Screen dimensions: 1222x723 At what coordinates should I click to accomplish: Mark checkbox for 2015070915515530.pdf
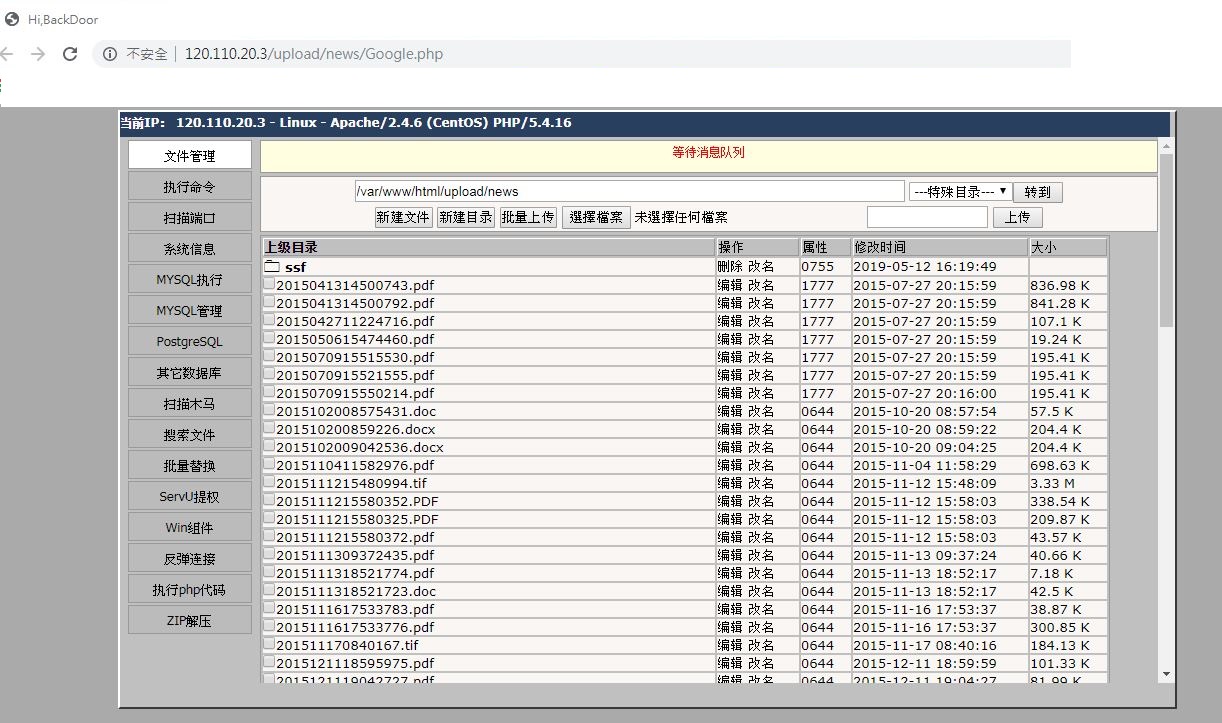(x=269, y=356)
